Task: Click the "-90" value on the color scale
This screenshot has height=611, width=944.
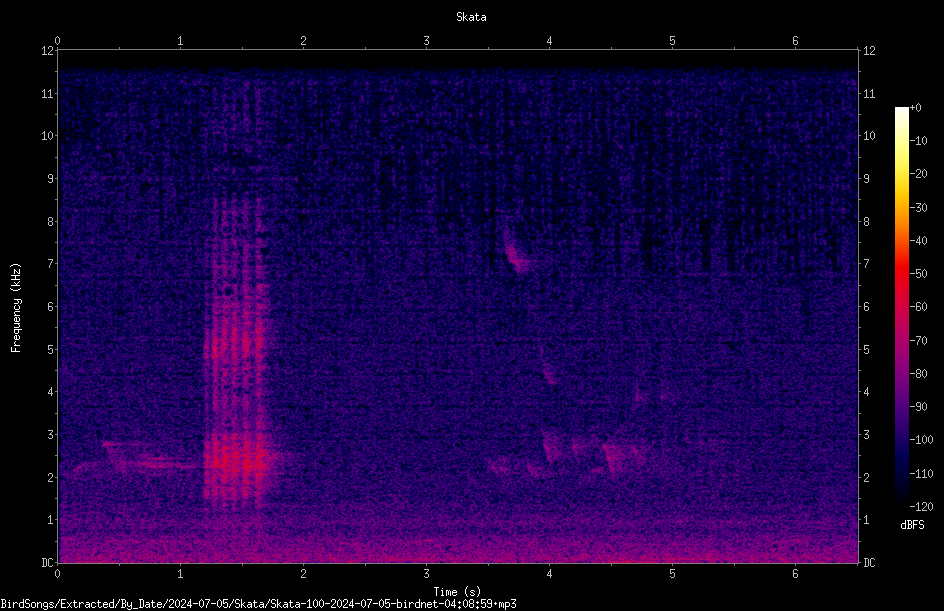Action: (x=918, y=407)
